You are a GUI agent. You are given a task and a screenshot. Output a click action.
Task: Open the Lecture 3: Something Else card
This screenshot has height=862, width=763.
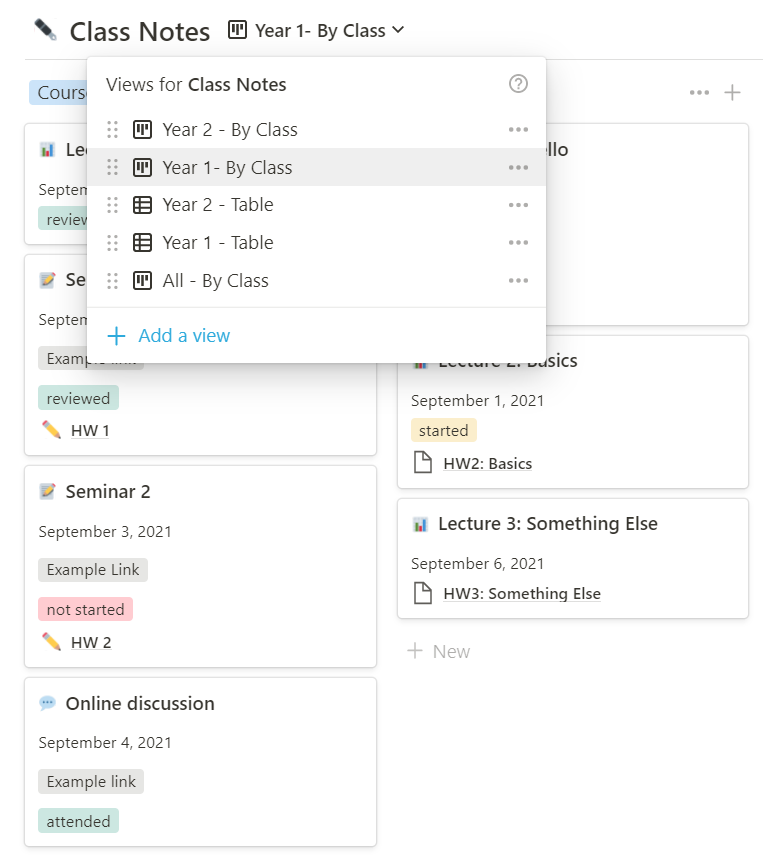pos(547,524)
